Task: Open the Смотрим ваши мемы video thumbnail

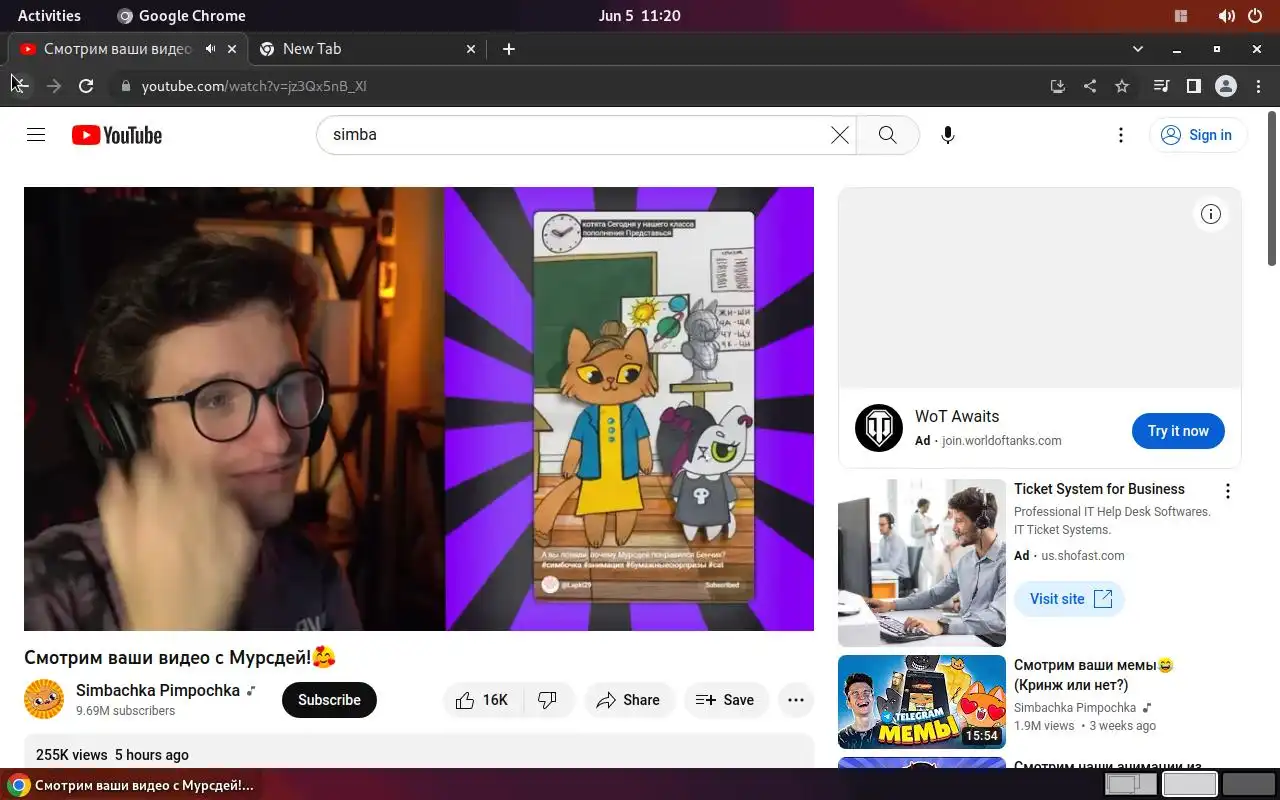Action: [922, 702]
